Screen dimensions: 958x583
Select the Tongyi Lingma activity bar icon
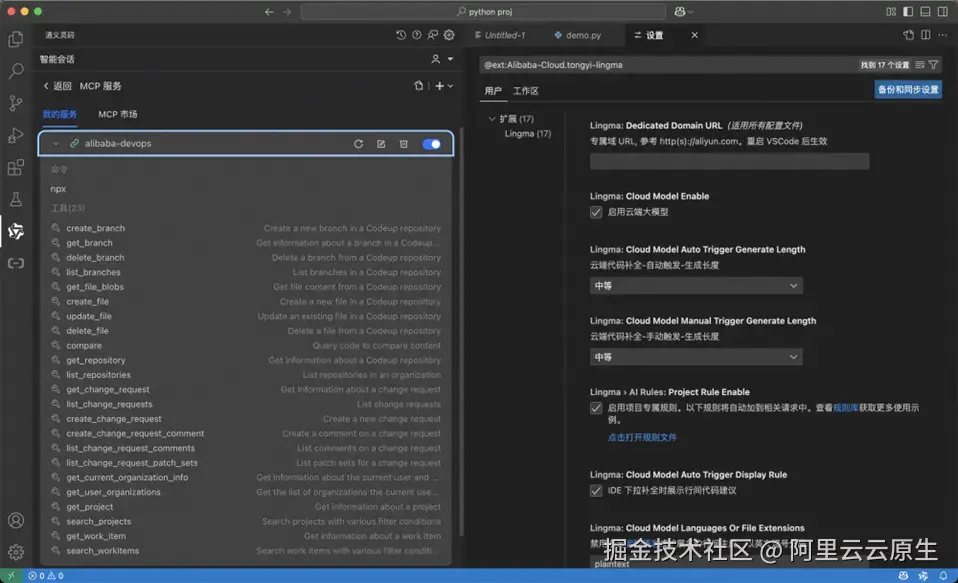click(x=16, y=231)
